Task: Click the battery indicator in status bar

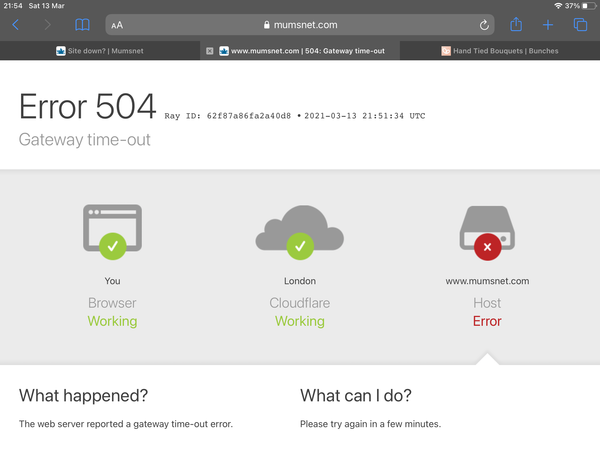Action: click(x=589, y=6)
